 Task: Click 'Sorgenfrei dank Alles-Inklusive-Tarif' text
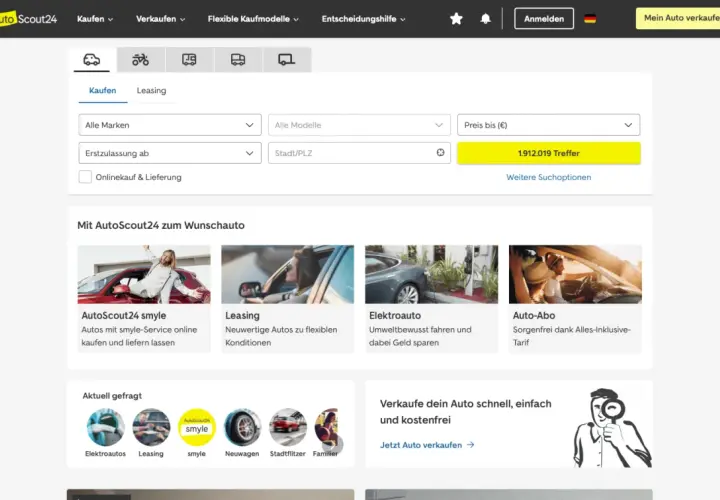[x=572, y=336]
